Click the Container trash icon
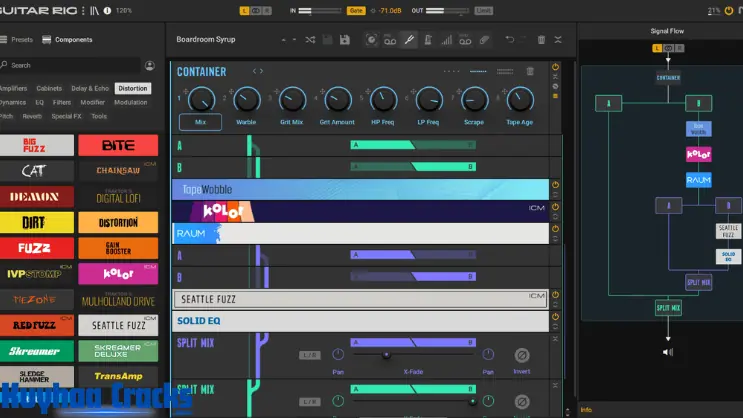 [x=530, y=71]
